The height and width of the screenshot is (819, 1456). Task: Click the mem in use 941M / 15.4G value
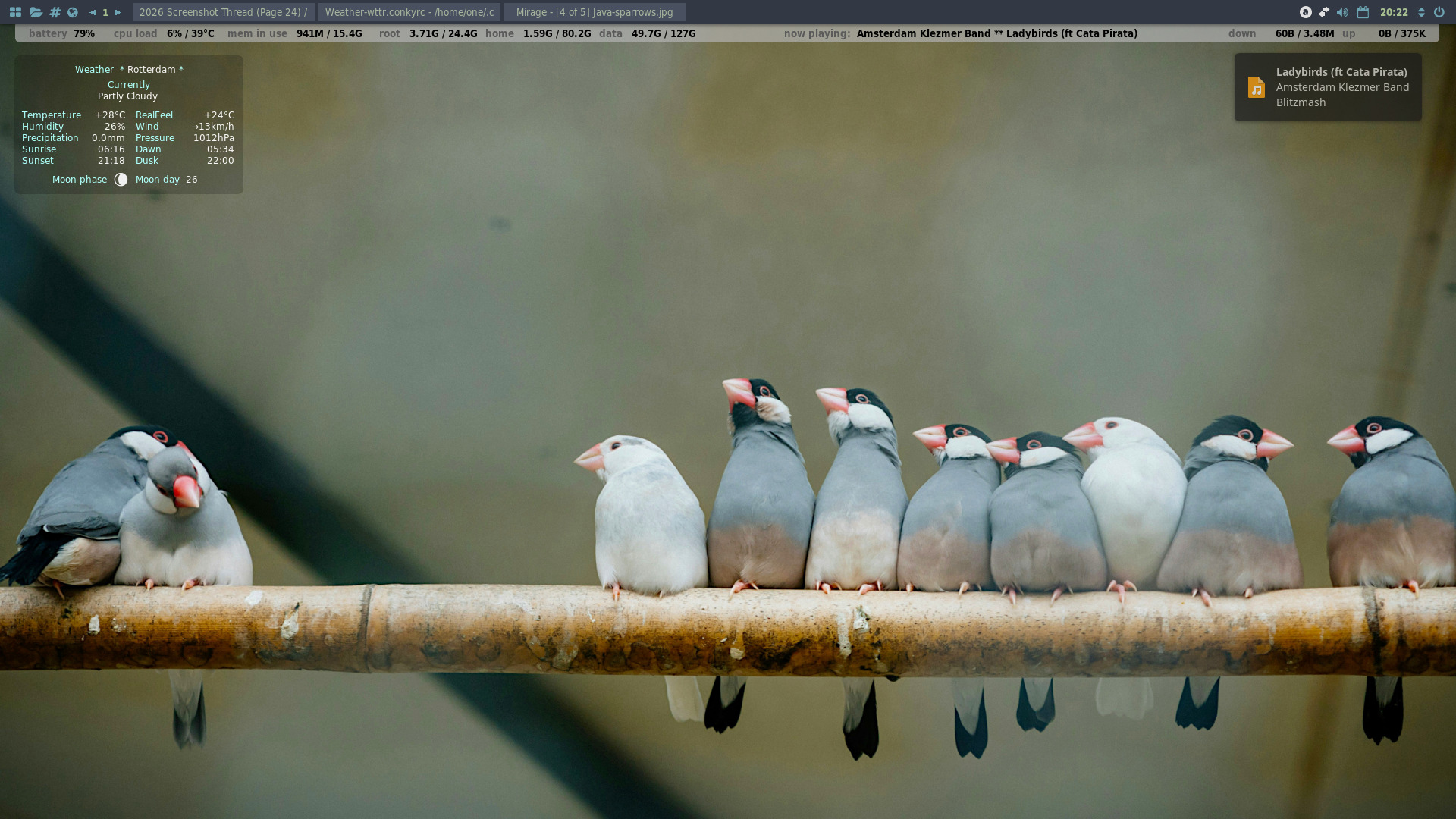click(x=329, y=33)
